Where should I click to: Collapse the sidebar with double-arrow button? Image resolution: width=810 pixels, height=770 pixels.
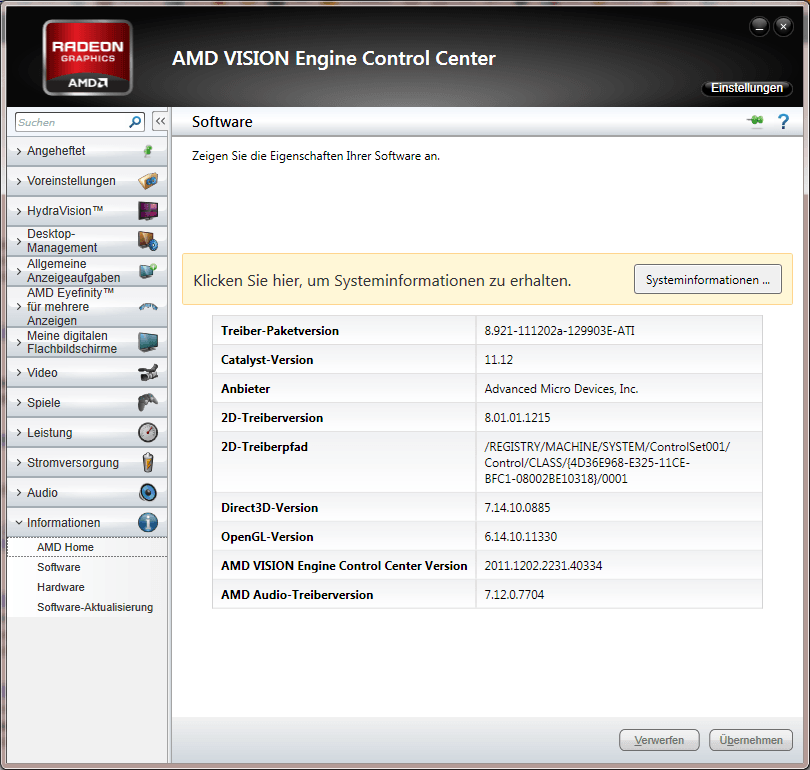tap(160, 121)
